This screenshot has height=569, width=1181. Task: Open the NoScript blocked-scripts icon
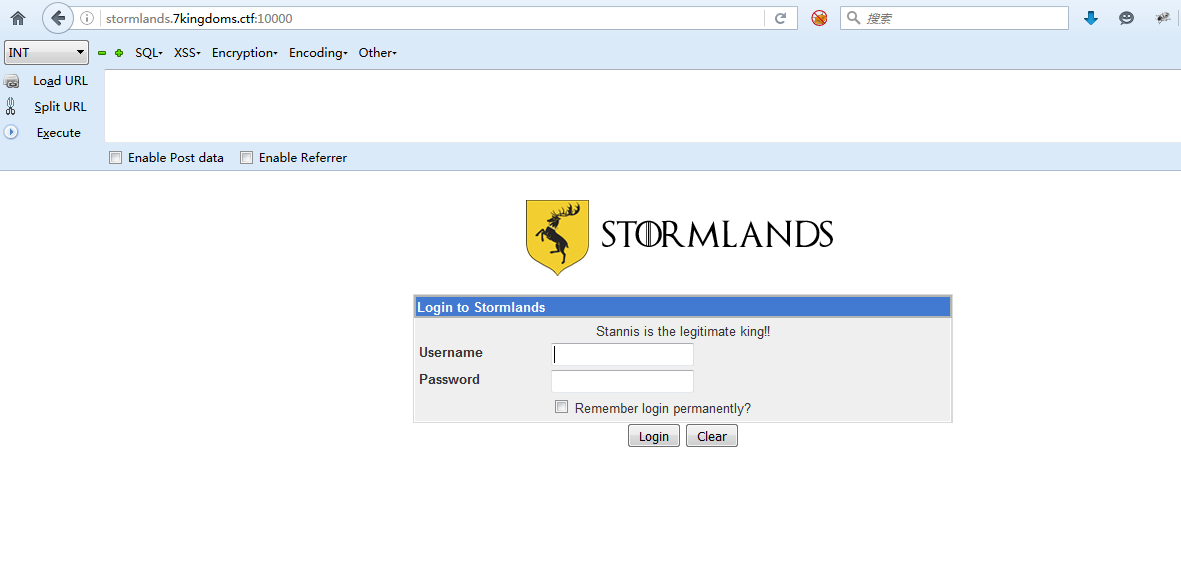pos(819,18)
